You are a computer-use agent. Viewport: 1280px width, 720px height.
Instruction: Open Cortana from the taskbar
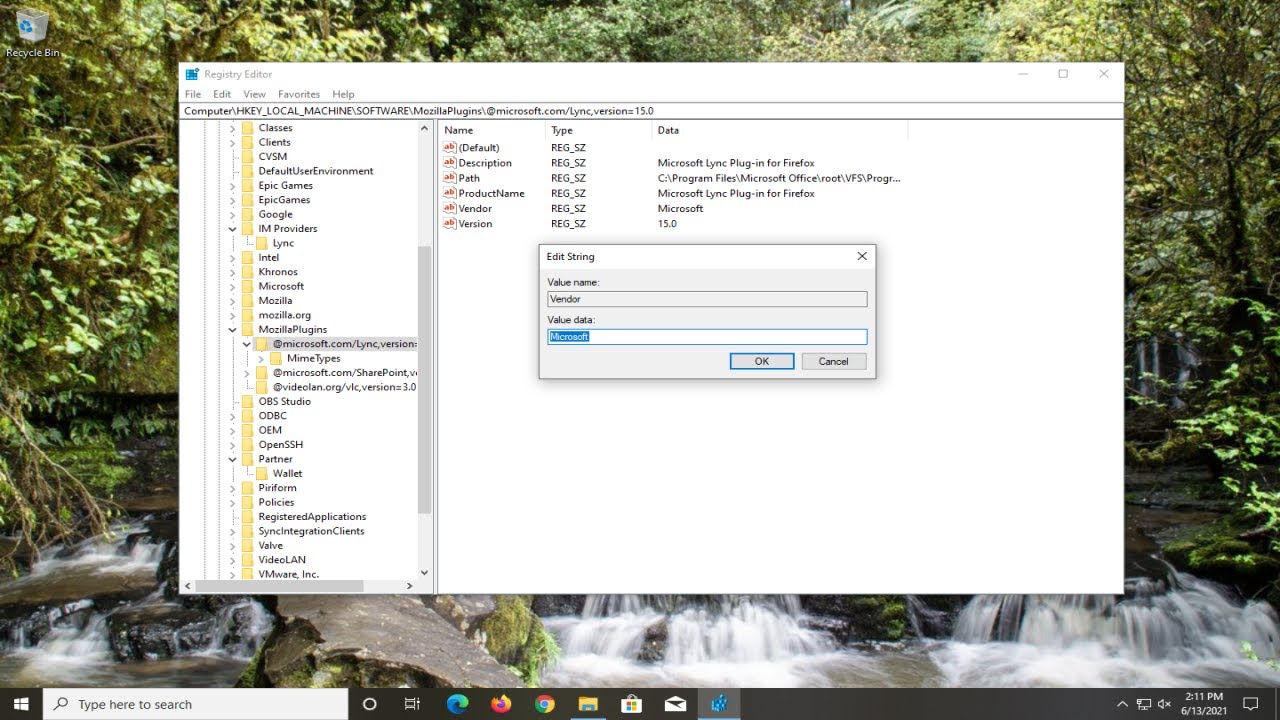(x=369, y=704)
